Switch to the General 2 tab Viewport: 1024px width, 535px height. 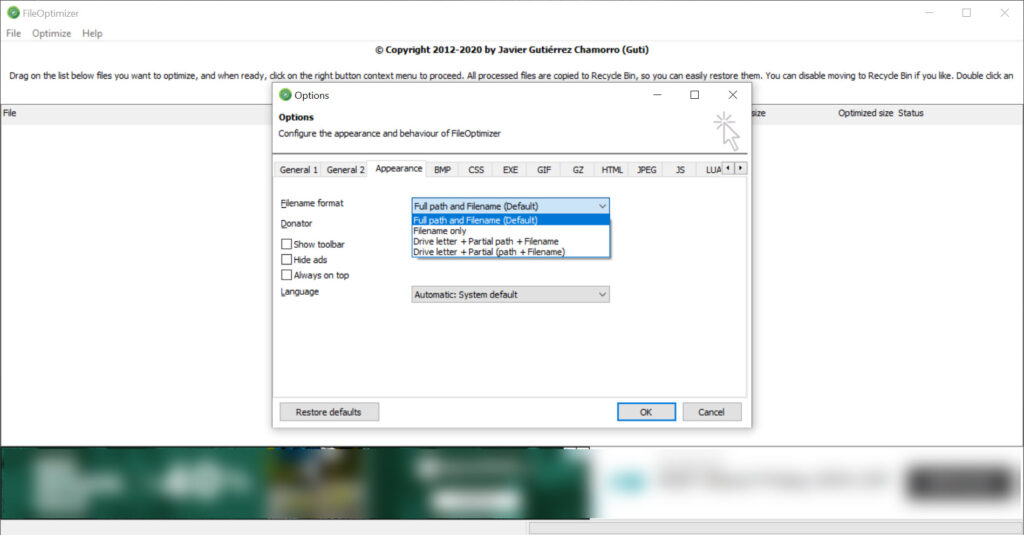coord(345,170)
